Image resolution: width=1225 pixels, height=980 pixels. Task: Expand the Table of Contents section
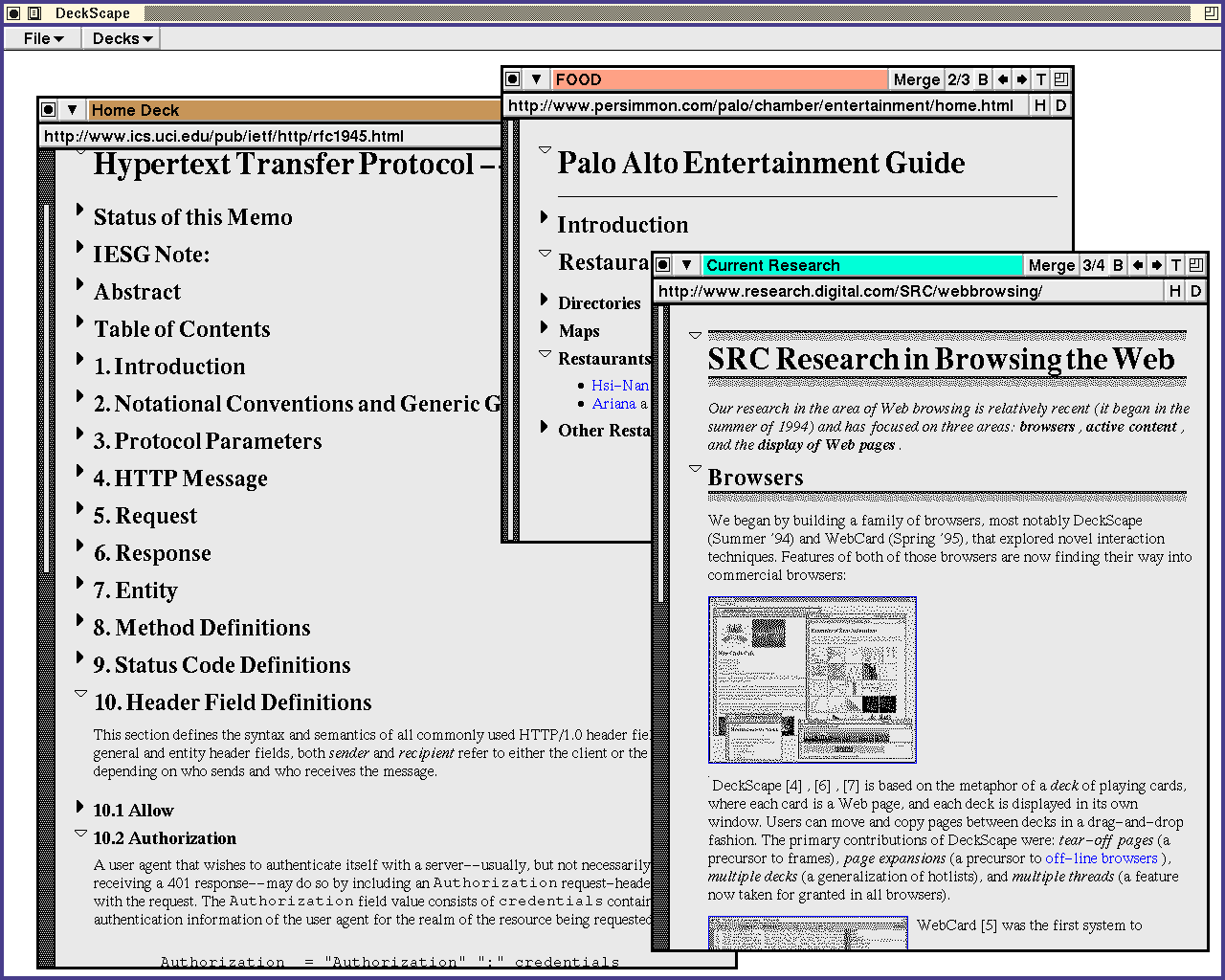point(80,322)
